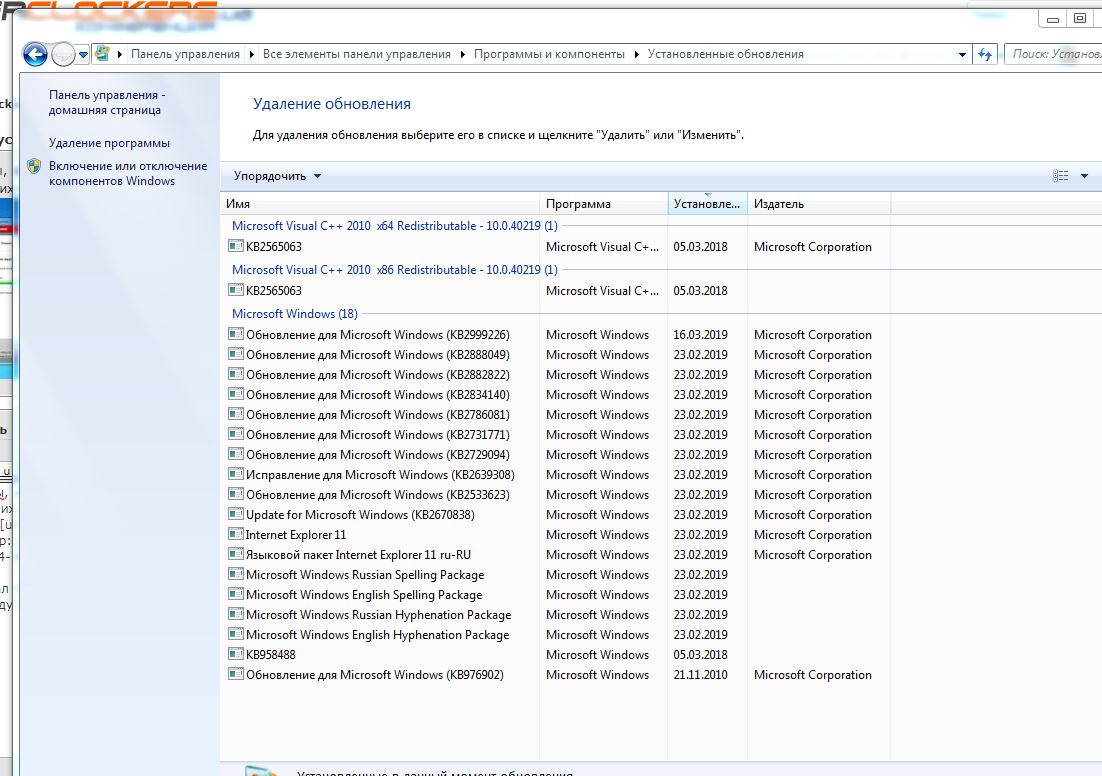Open the recent pages dropdown arrow
Viewport: 1102px width, 776px height.
point(83,54)
